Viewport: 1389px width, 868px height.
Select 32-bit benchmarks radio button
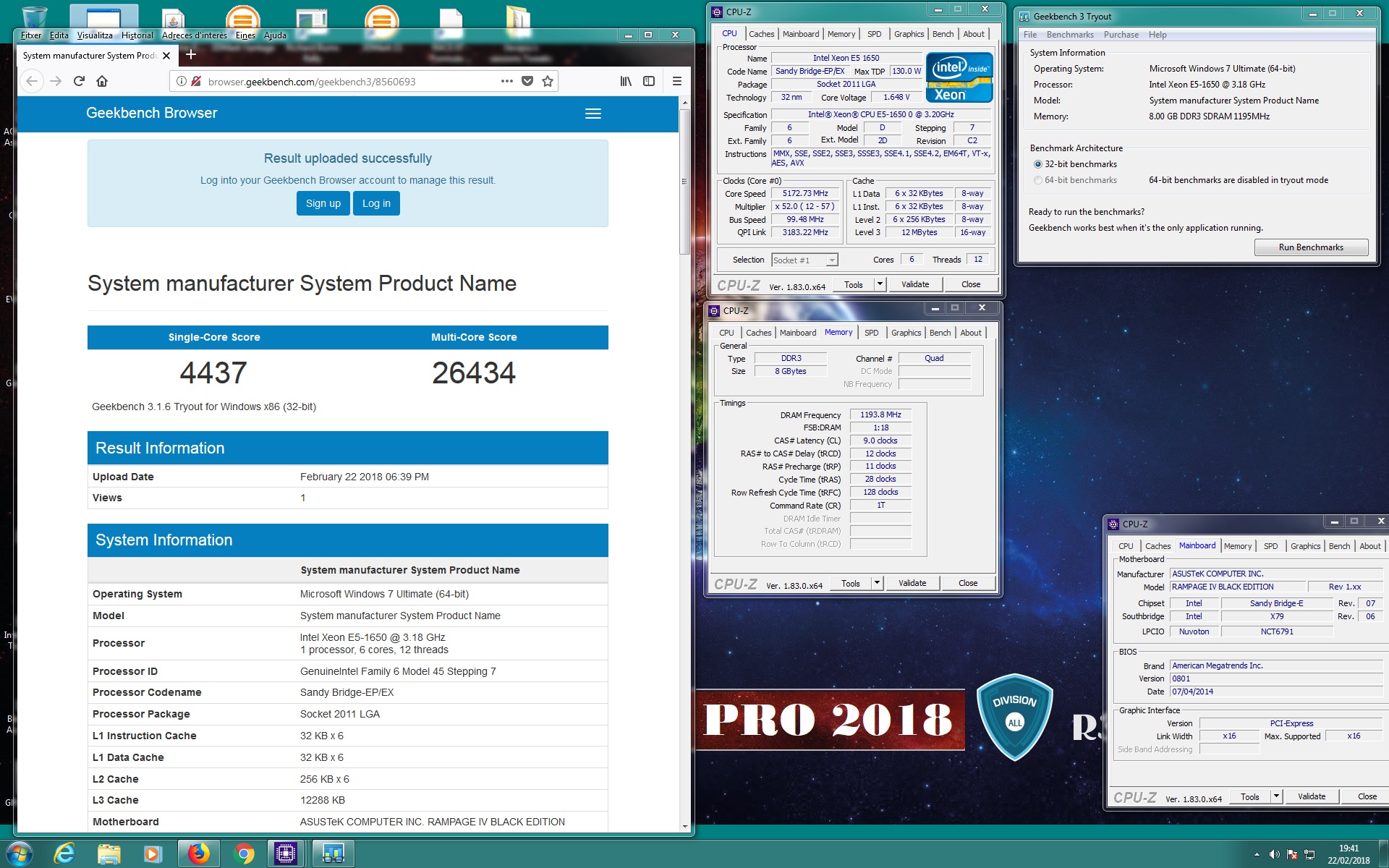pos(1038,164)
